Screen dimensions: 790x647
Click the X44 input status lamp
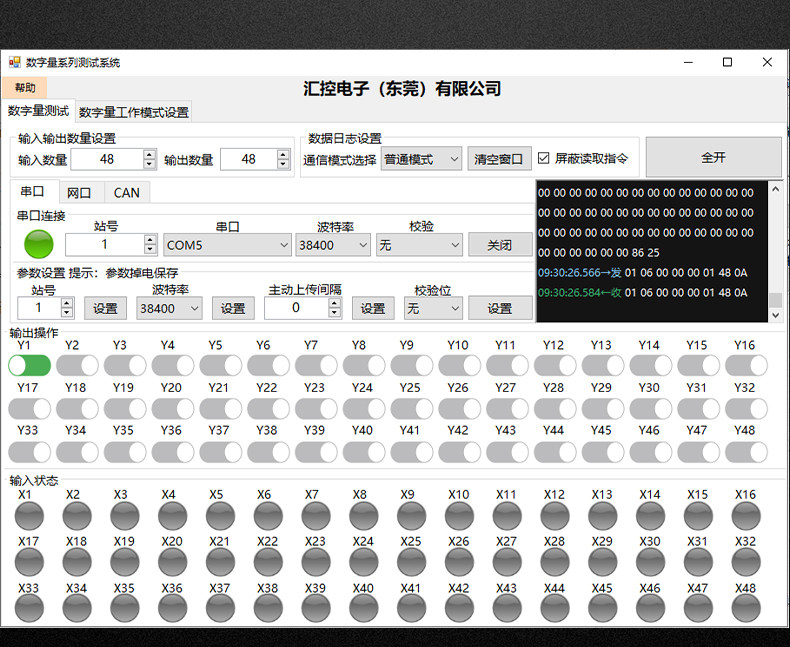tap(555, 608)
